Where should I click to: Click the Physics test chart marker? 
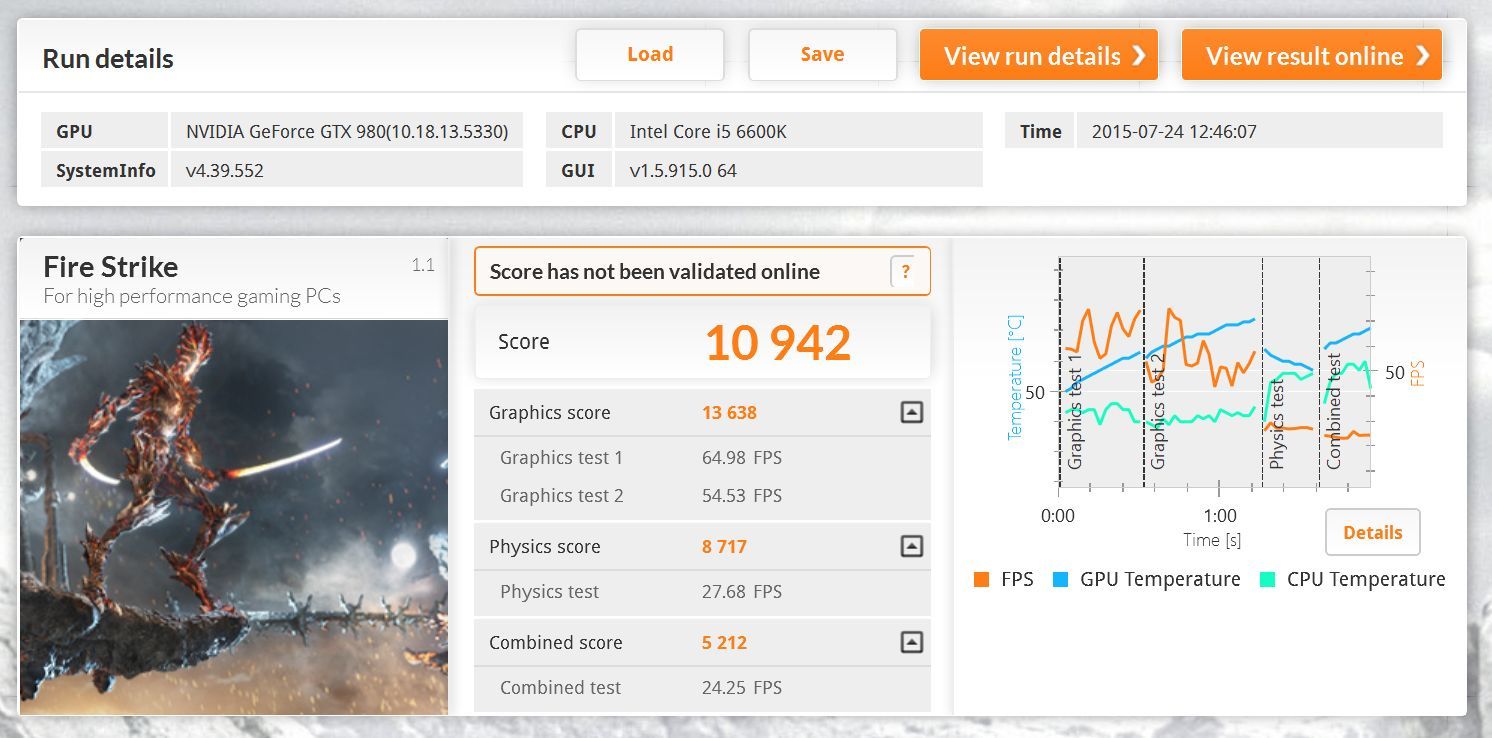(x=1277, y=424)
